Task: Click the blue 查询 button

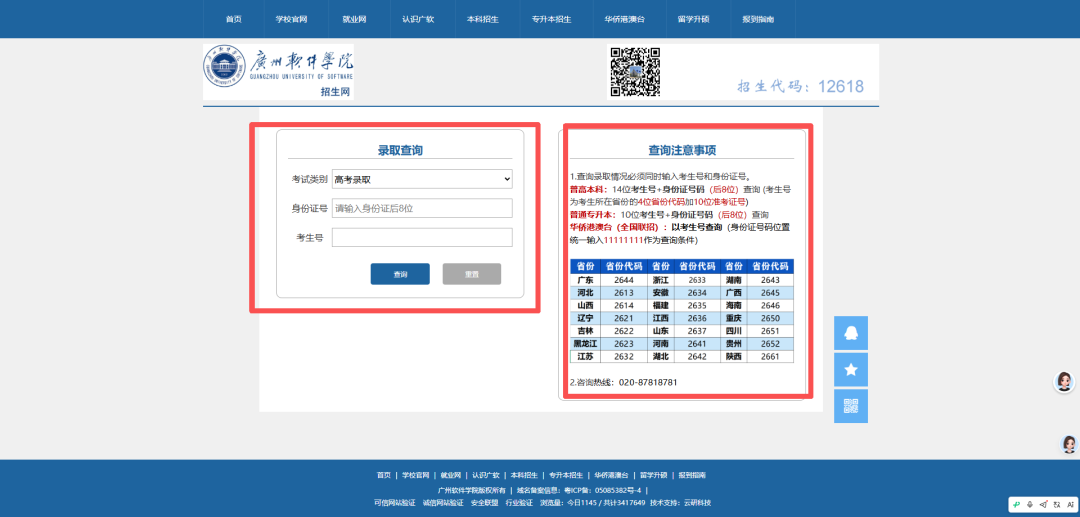Action: pyautogui.click(x=400, y=274)
